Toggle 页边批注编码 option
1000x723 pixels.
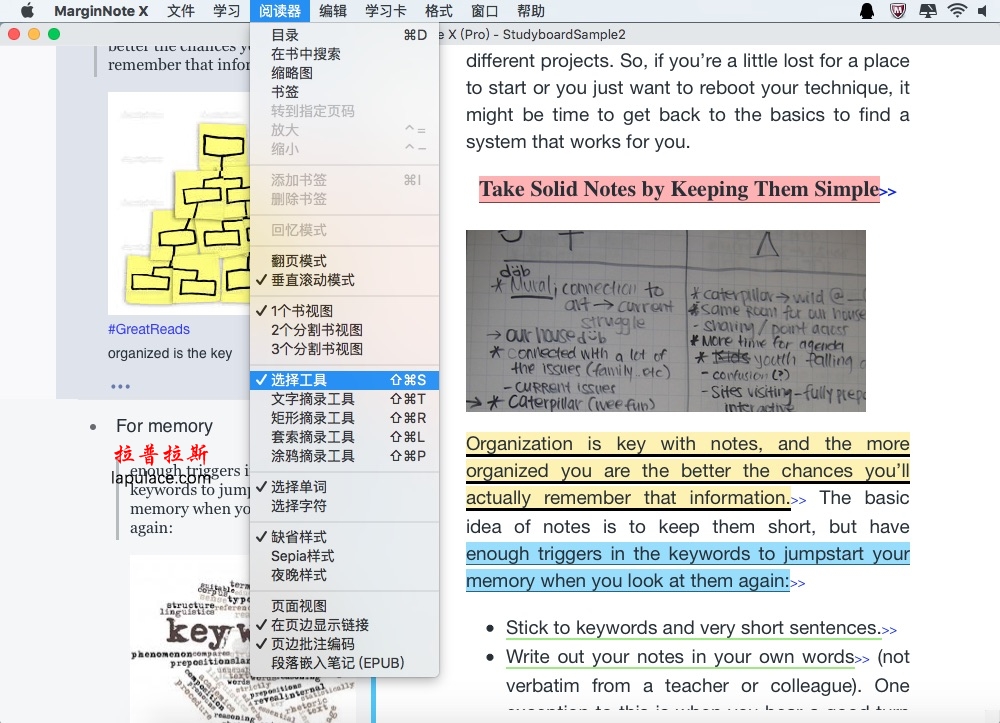pyautogui.click(x=312, y=644)
